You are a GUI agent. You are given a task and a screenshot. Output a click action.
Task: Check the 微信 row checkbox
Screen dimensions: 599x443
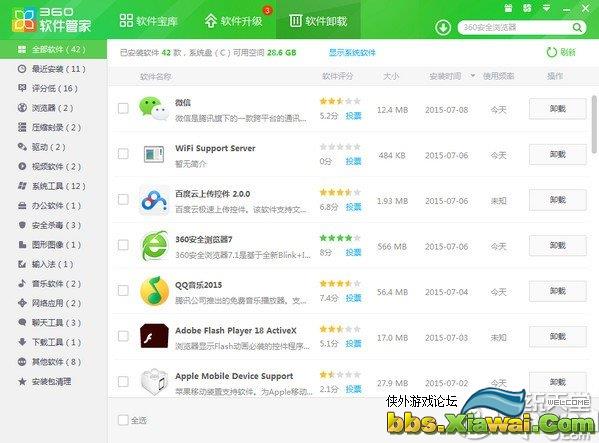tap(123, 108)
